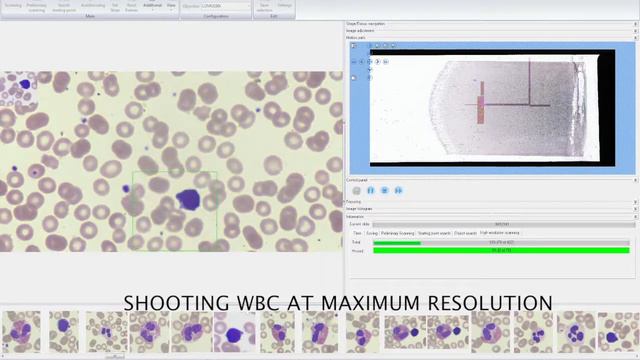Click the Settings ribbon button
This screenshot has width=640, height=360.
click(x=284, y=6)
